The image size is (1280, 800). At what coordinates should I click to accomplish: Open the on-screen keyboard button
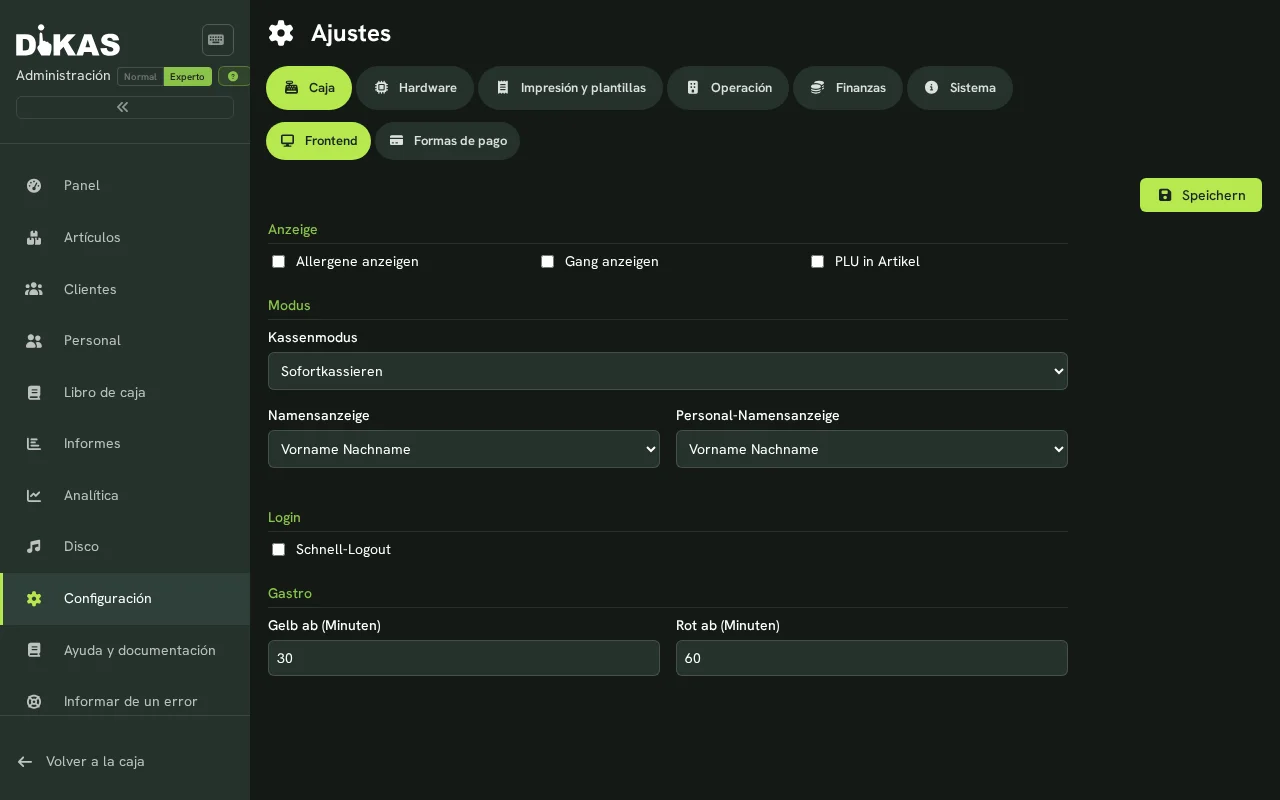[x=217, y=40]
